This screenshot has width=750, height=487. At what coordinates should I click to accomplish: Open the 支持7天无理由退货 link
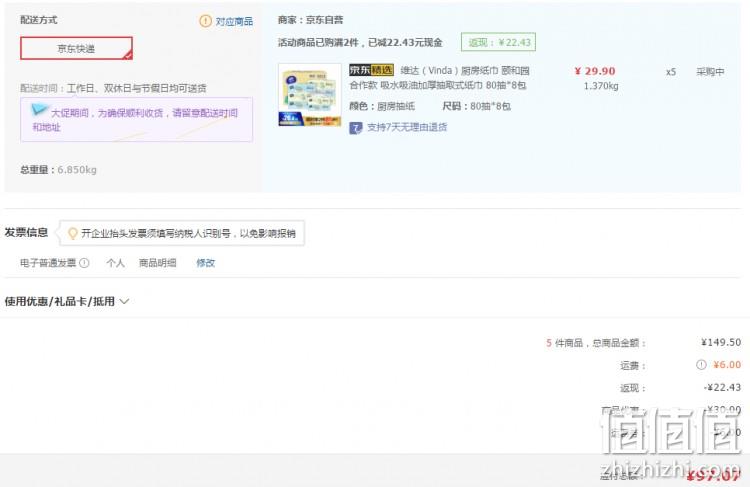click(x=407, y=127)
